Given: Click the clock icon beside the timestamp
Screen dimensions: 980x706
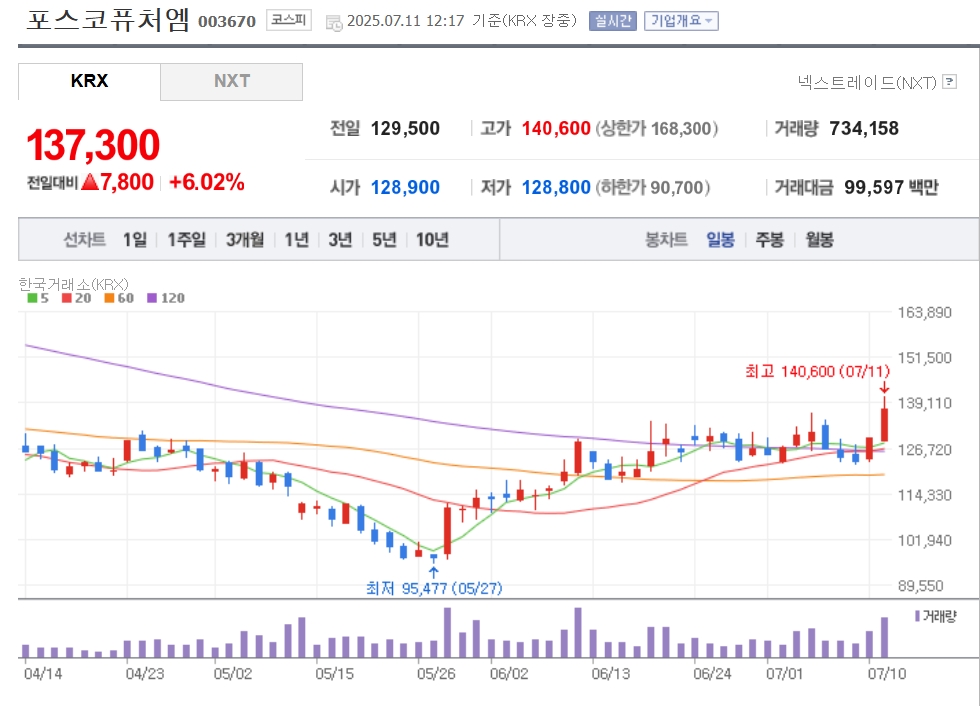Looking at the screenshot, I should tap(334, 23).
